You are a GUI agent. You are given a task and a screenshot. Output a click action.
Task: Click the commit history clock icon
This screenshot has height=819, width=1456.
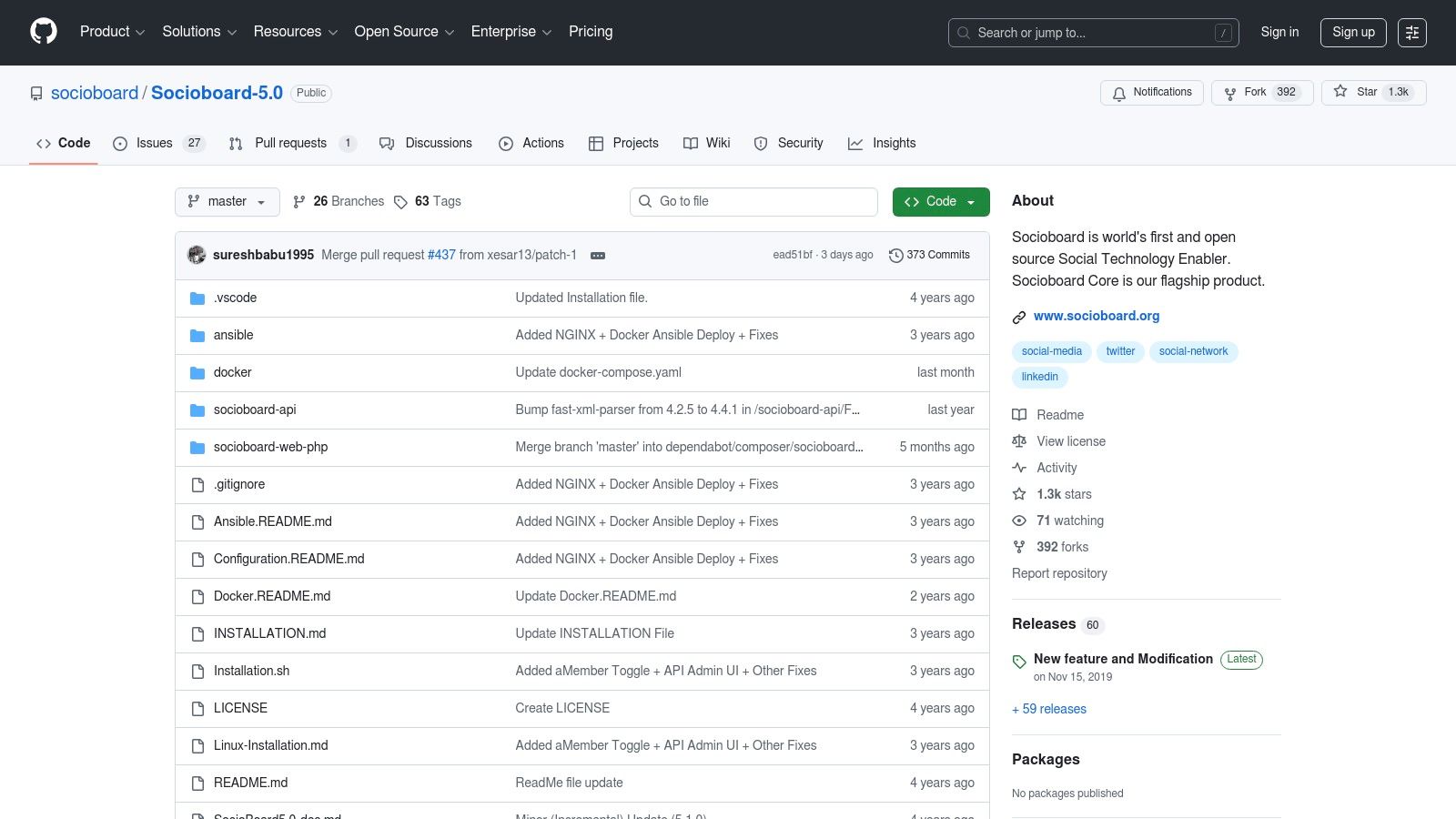click(x=895, y=256)
